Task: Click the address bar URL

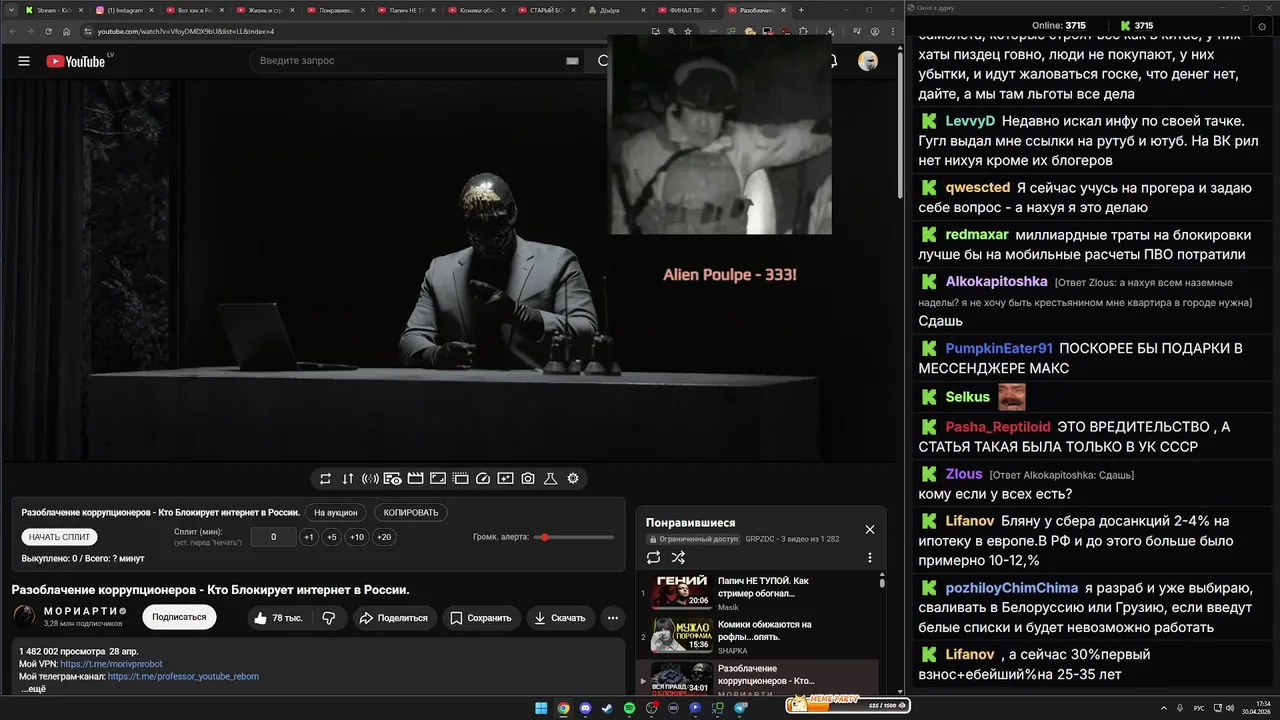Action: pyautogui.click(x=186, y=31)
